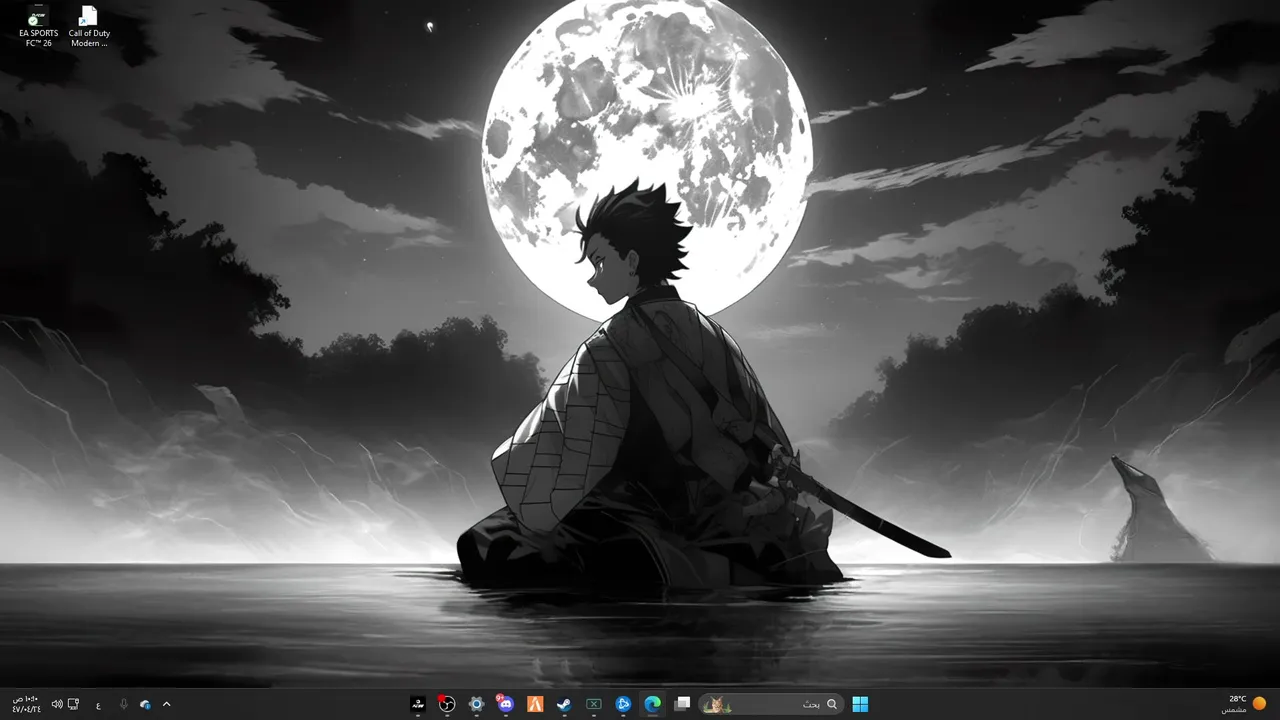Open OBS Studio from the taskbar
This screenshot has width=1280, height=720.
[447, 704]
